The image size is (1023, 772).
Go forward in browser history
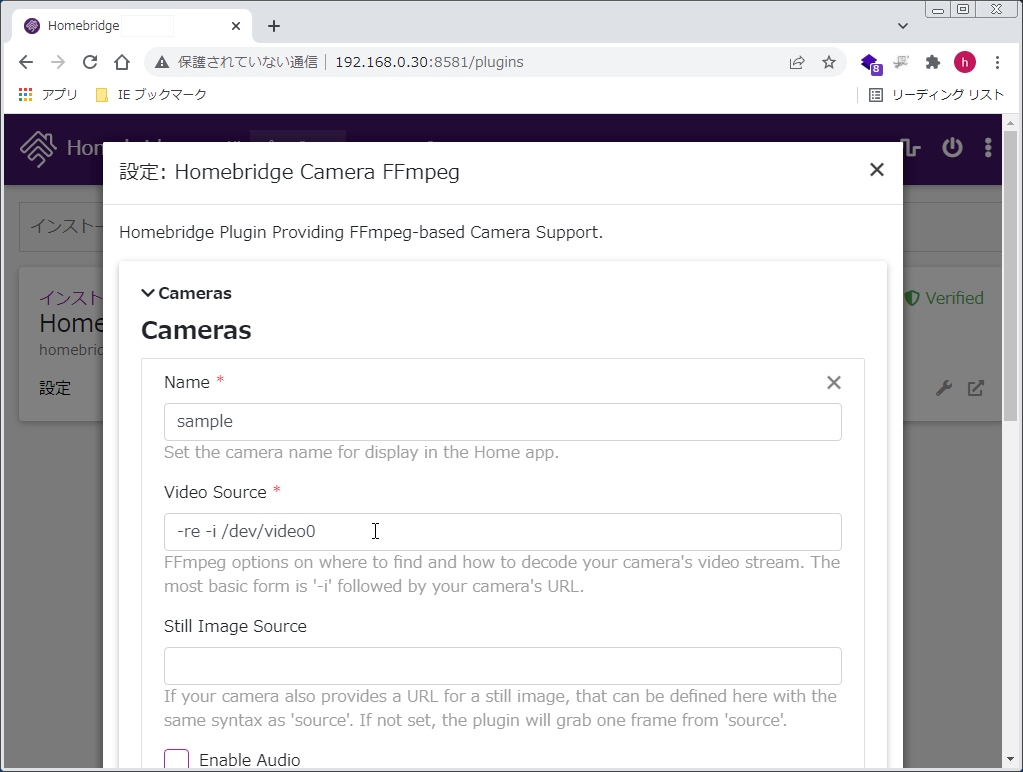click(58, 62)
